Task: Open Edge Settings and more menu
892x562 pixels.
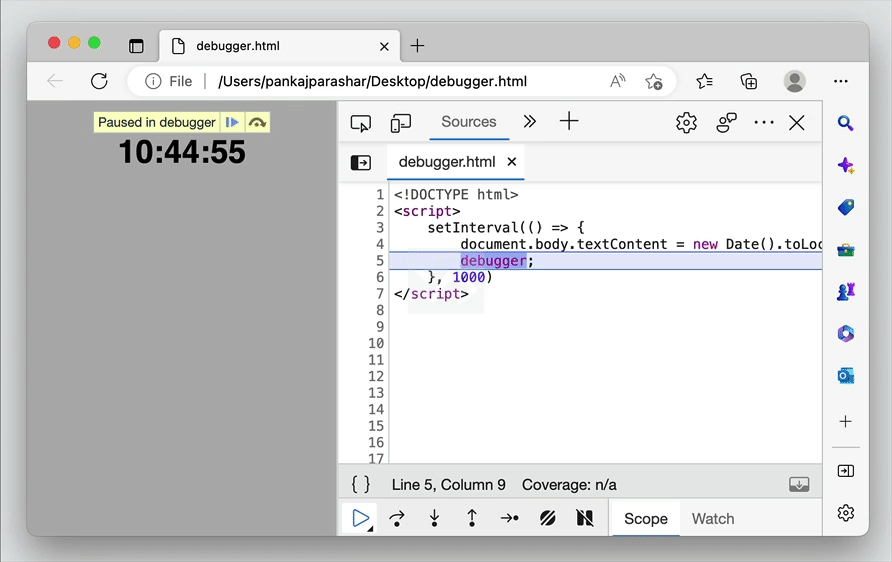Action: point(841,81)
